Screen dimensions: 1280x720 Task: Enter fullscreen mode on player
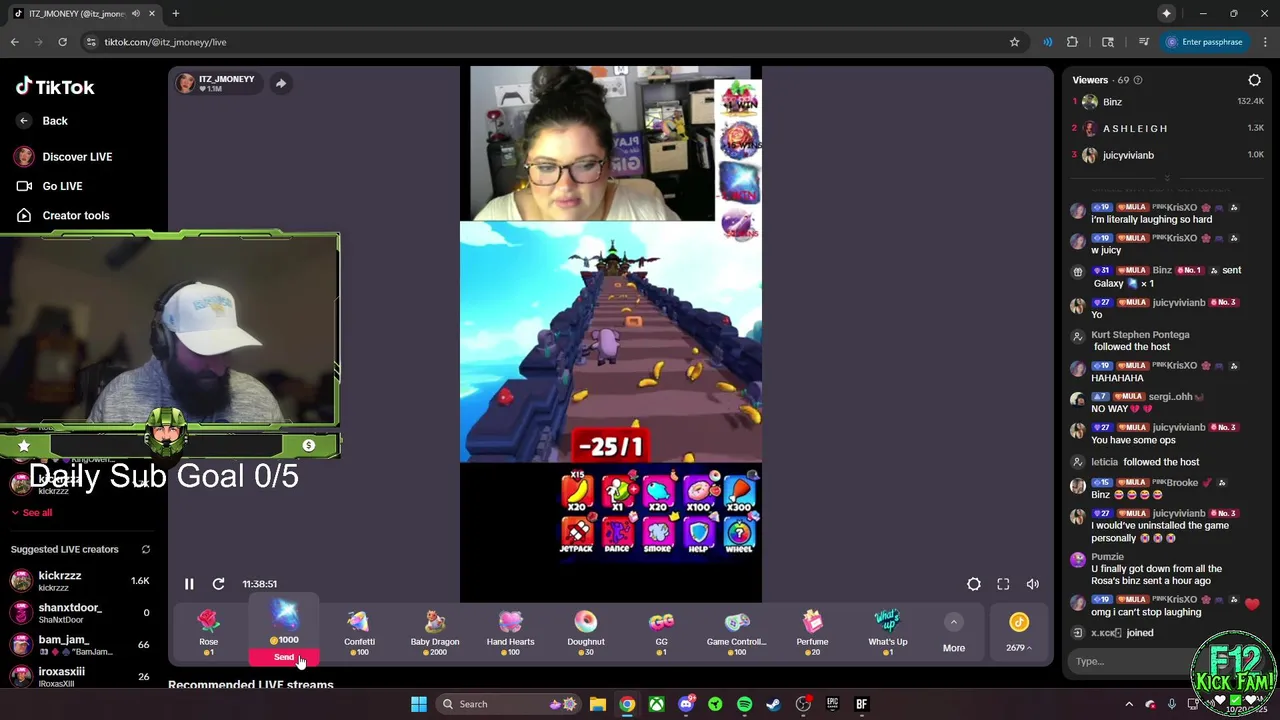tap(1003, 584)
